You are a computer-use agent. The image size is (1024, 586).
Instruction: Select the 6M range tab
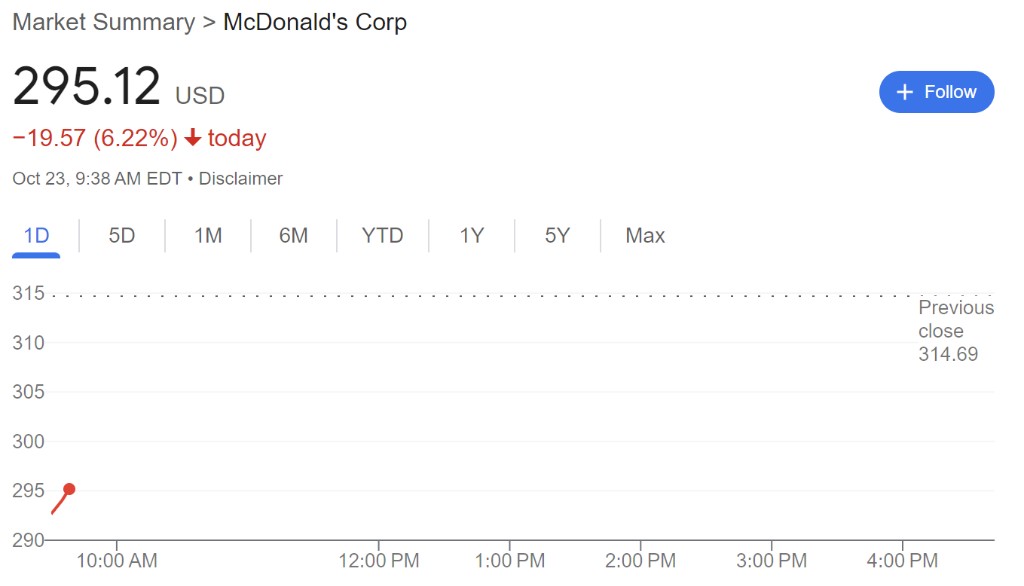[293, 236]
